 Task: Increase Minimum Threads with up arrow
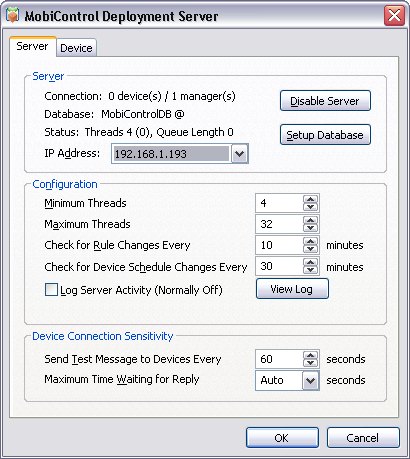310,199
